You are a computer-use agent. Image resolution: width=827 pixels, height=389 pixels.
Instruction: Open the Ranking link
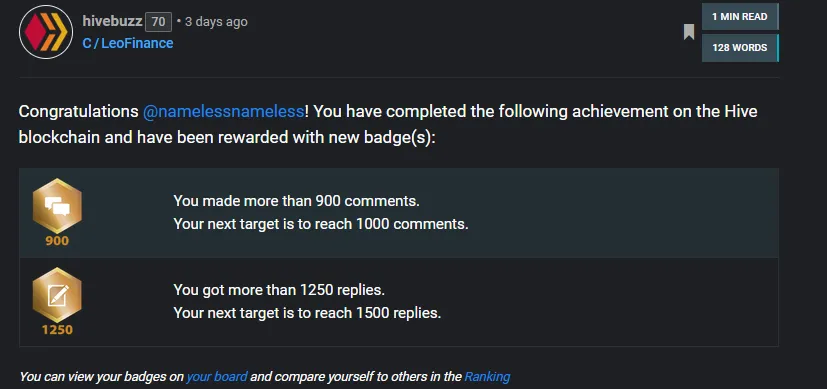coord(487,377)
